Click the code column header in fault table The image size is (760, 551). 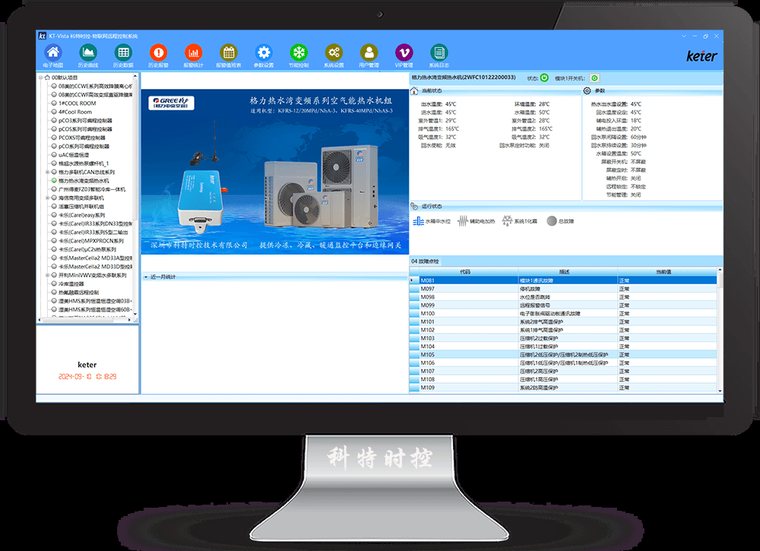click(464, 272)
